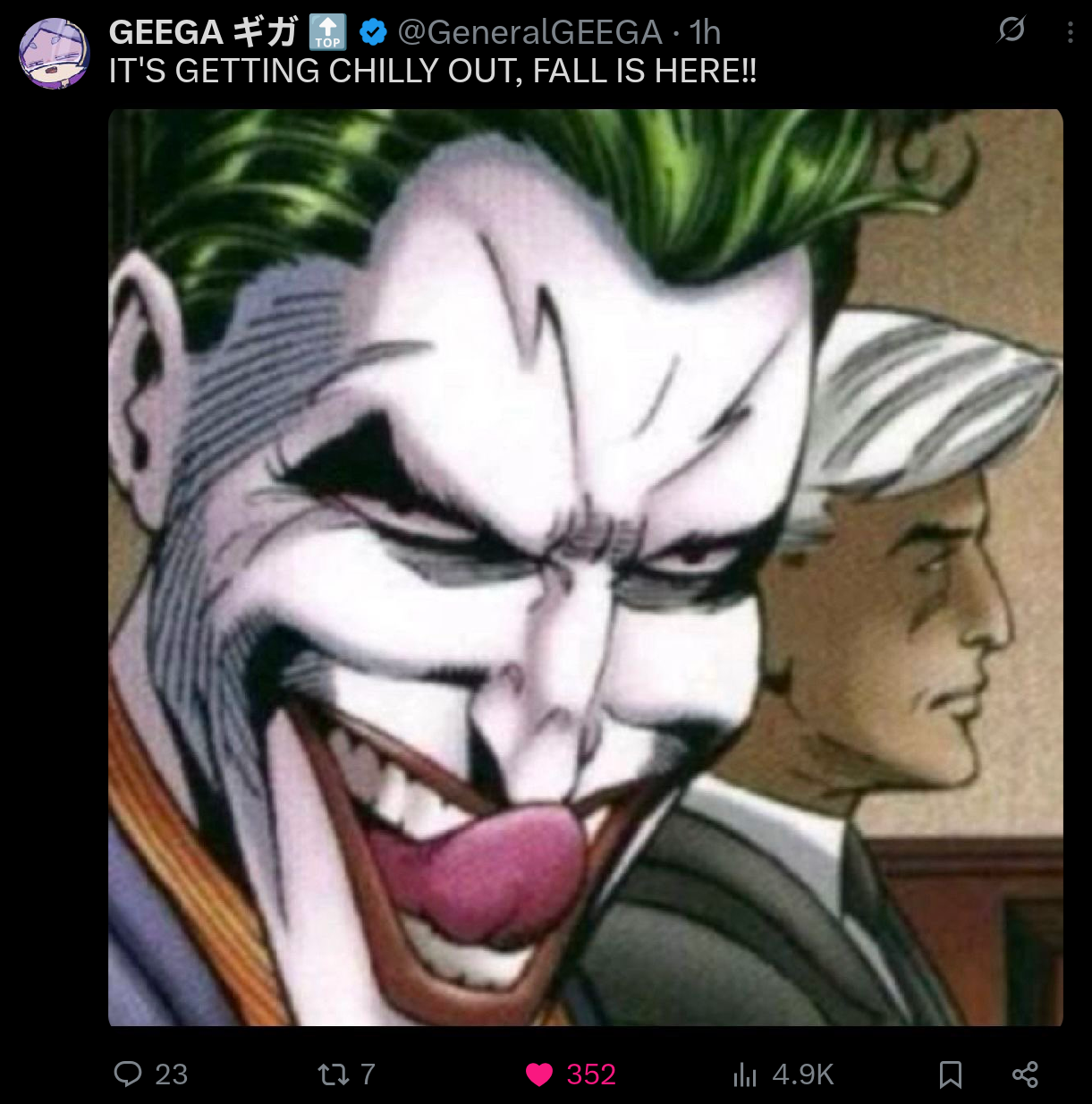
Task: Click the 7 reposts count
Action: [368, 1074]
